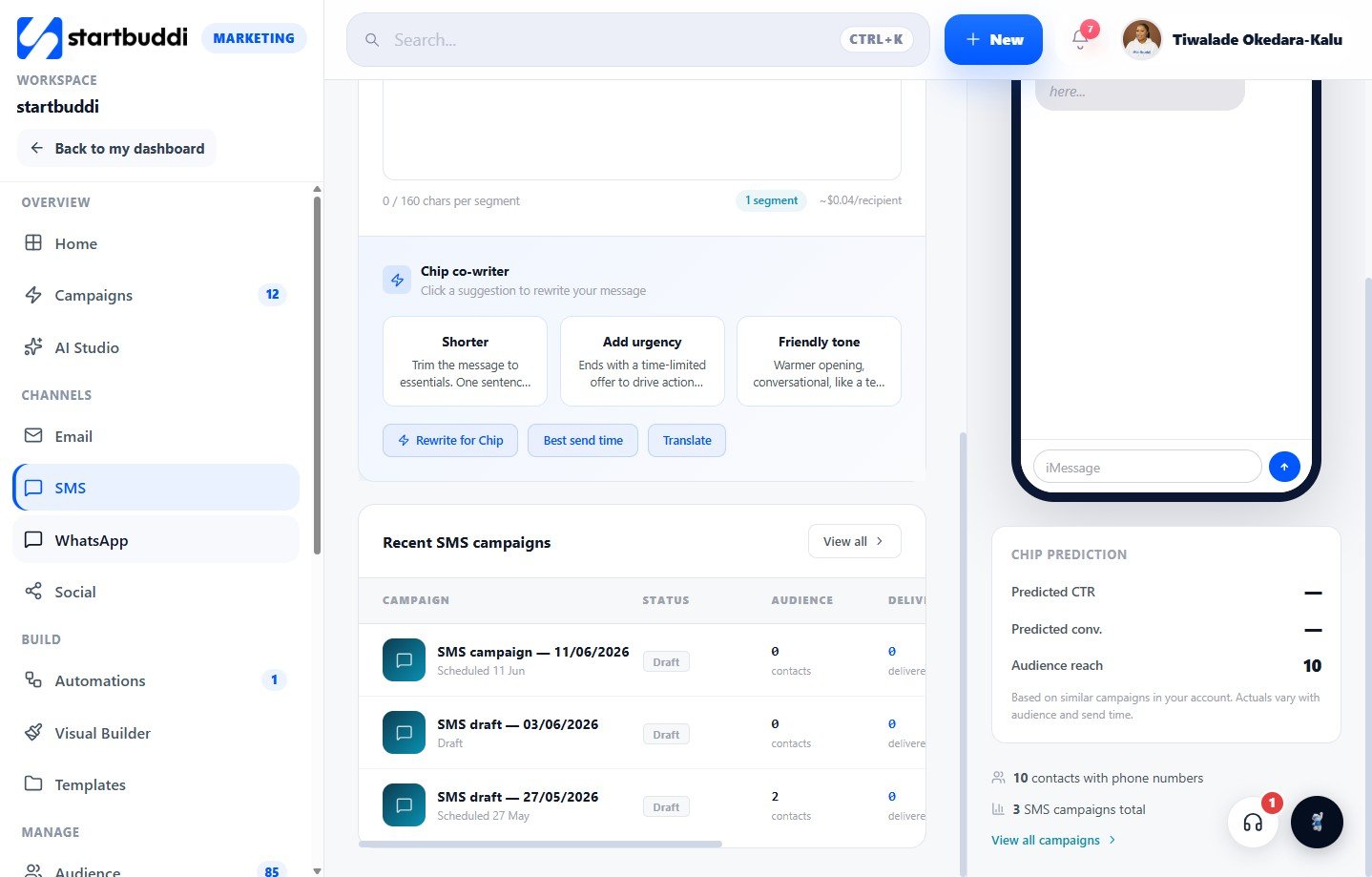Click the Translate button
The width and height of the screenshot is (1372, 877).
(687, 440)
